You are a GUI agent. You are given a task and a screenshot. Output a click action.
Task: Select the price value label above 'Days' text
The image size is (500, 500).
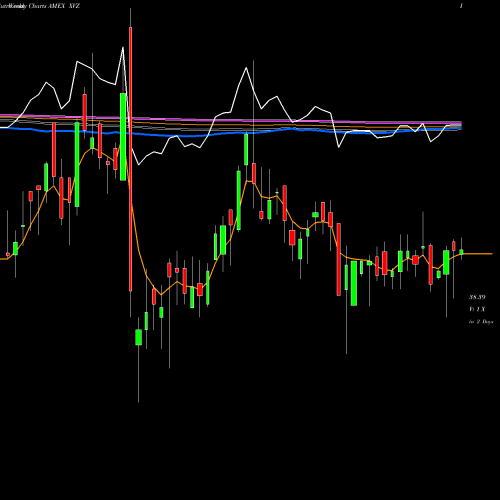pos(477,297)
